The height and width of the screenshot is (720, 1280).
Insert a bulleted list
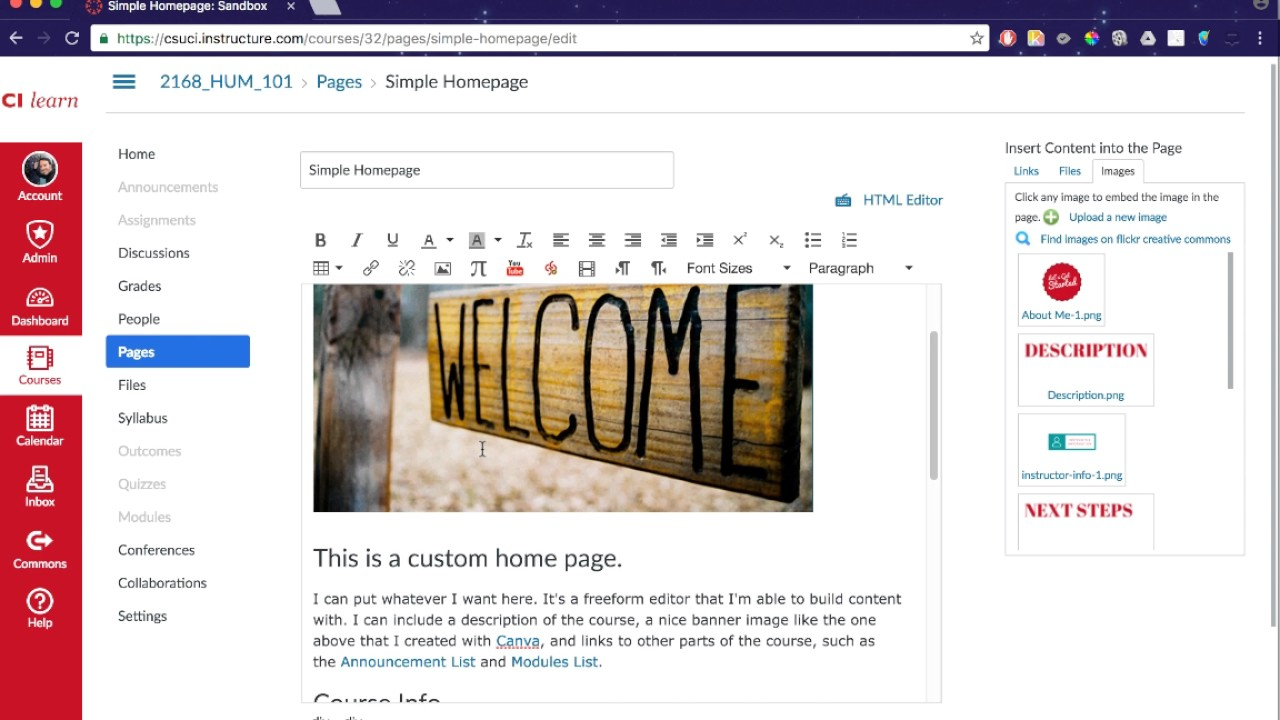(x=812, y=240)
